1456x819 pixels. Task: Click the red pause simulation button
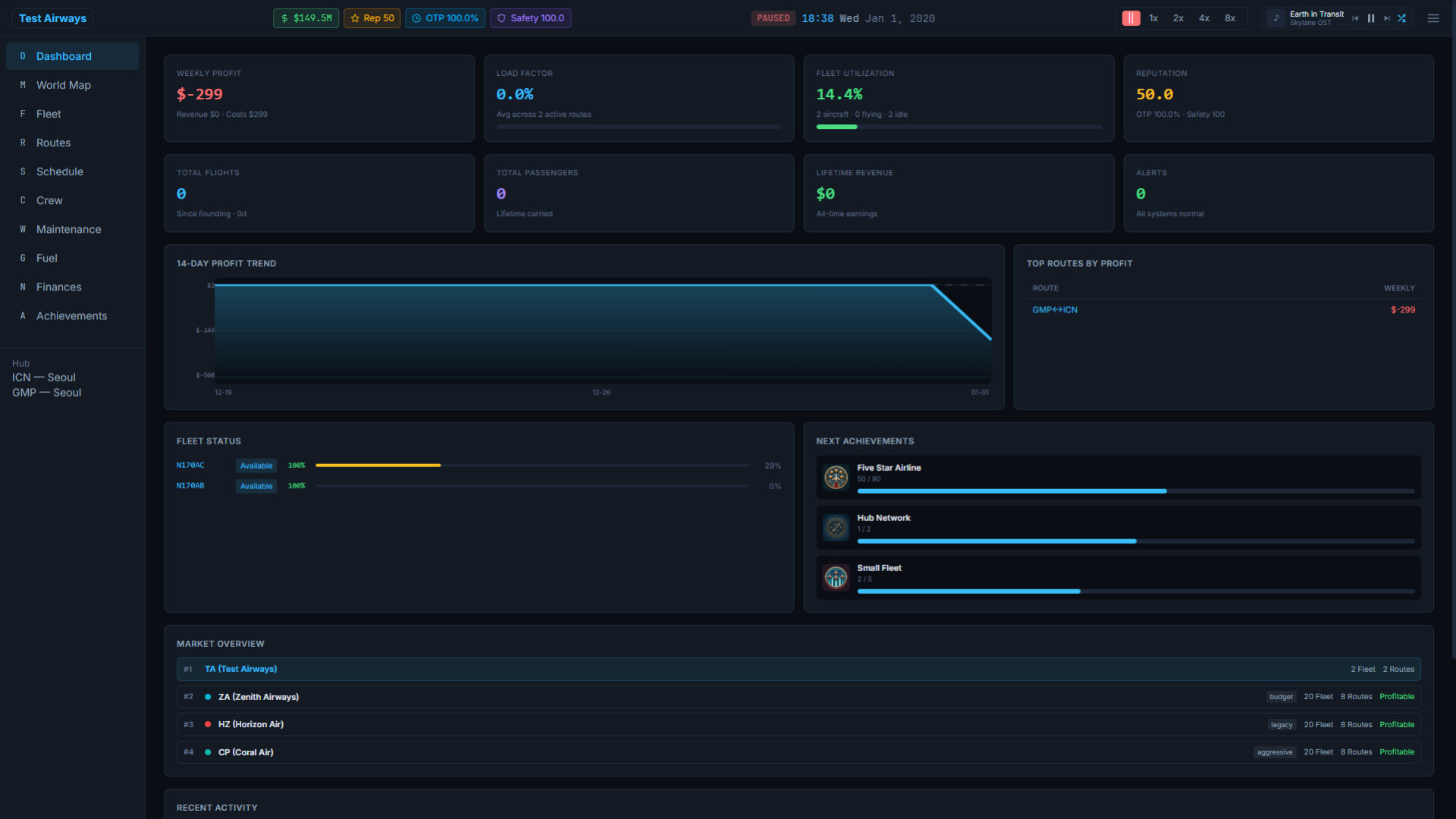click(x=1131, y=18)
